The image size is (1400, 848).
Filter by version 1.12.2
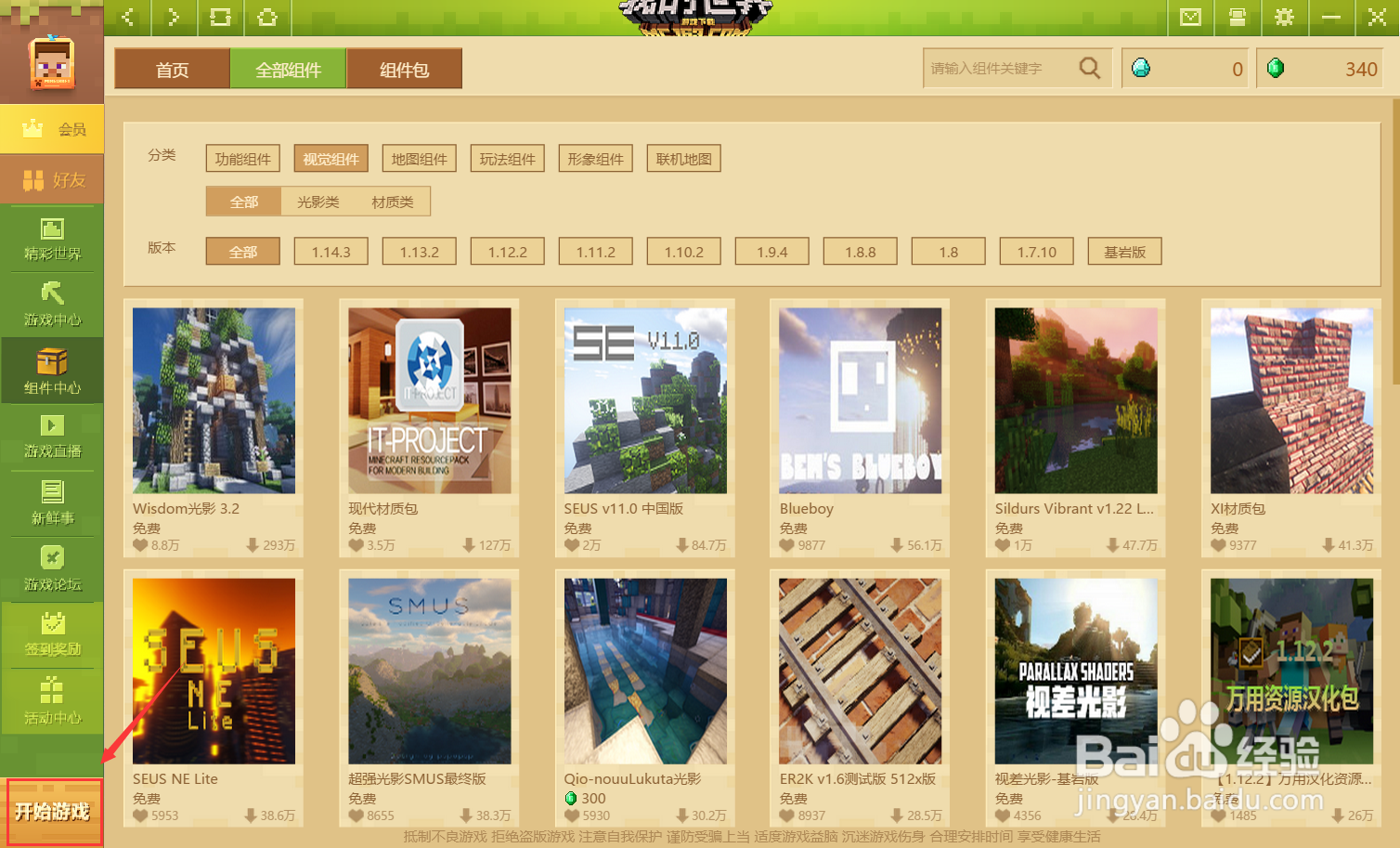click(x=508, y=252)
